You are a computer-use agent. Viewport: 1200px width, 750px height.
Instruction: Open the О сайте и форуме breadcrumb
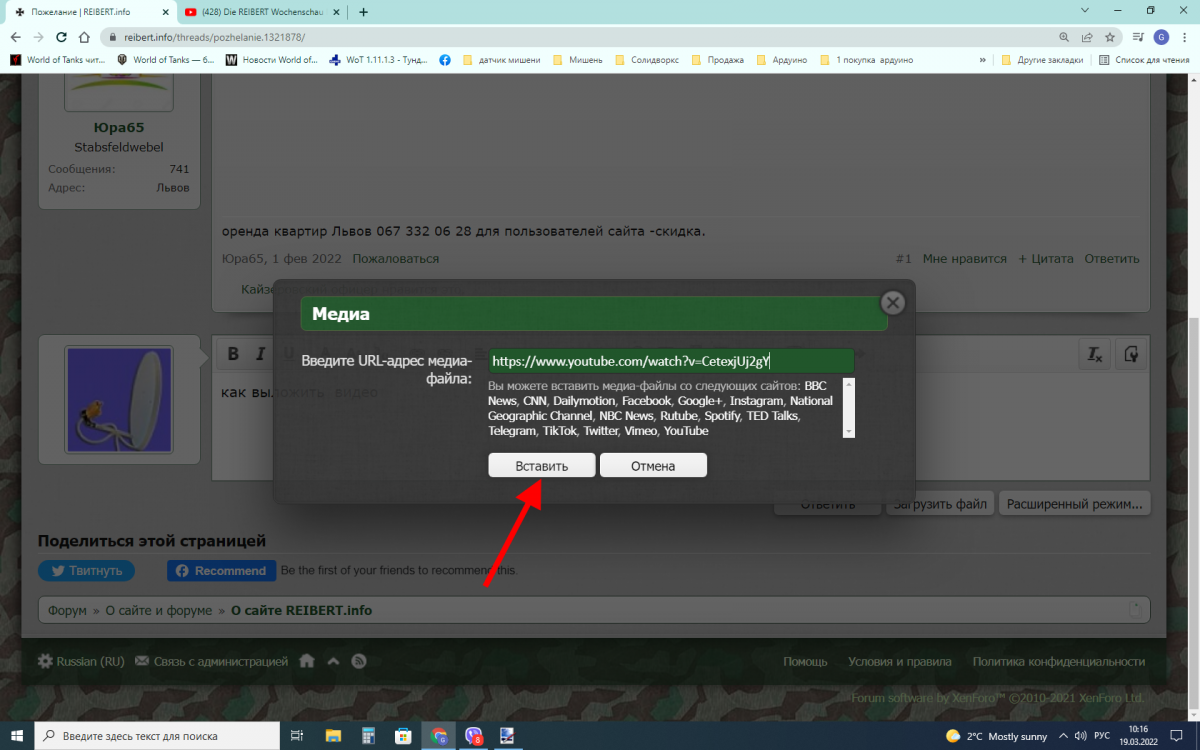[159, 610]
